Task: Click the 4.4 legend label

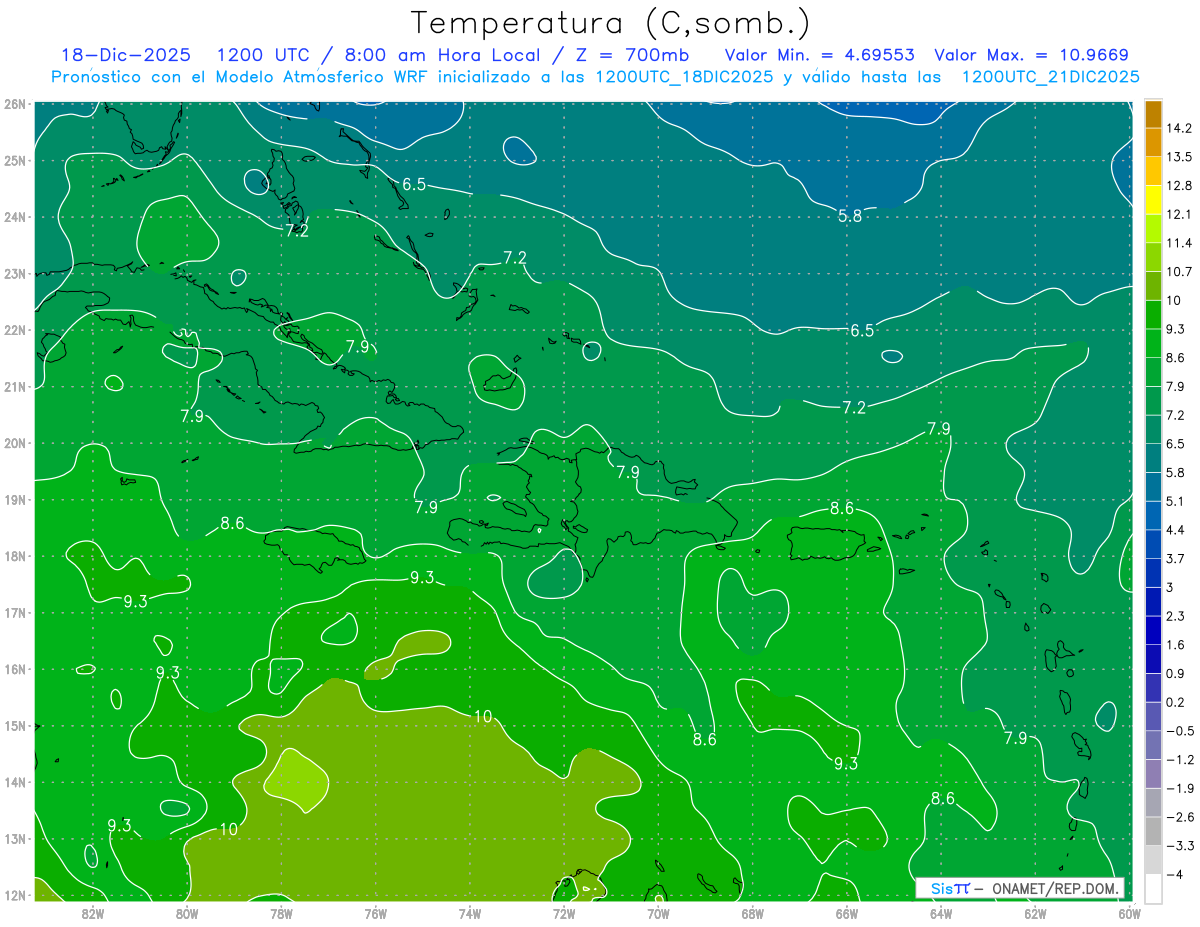Action: tap(1176, 530)
